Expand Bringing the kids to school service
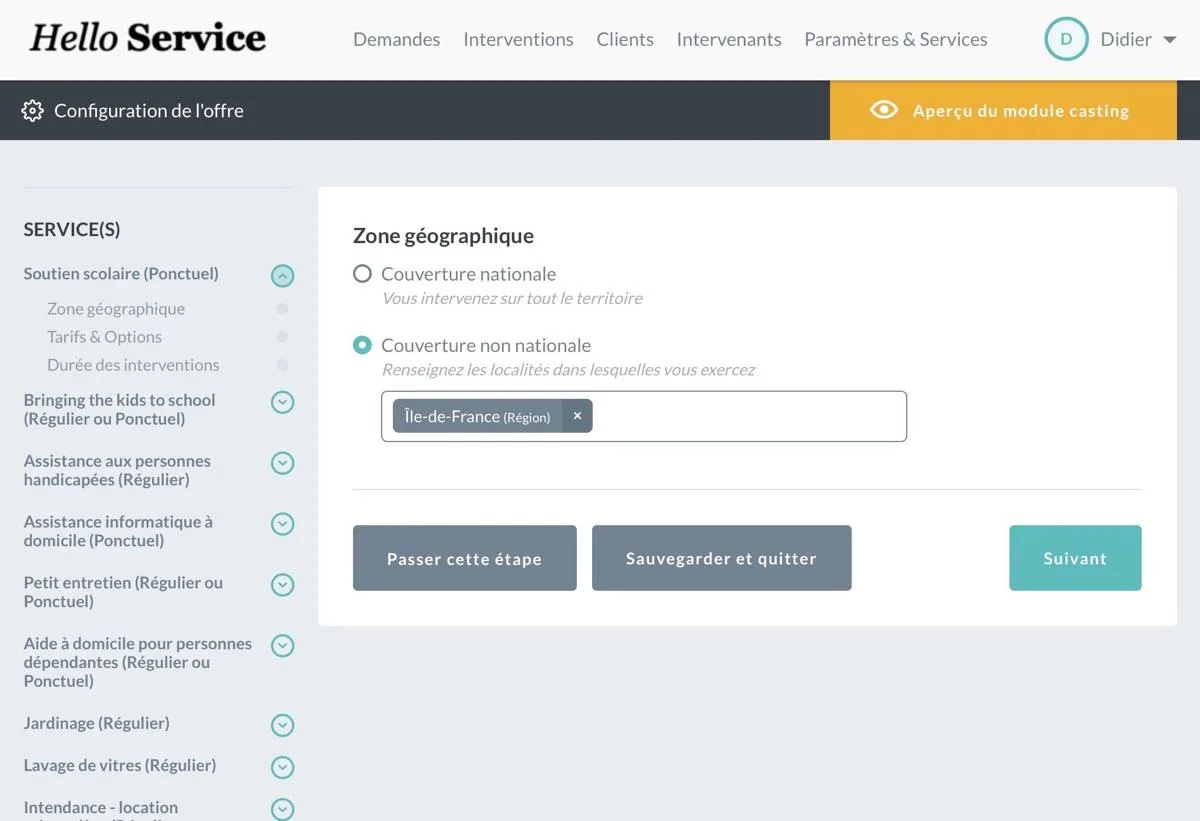 pyautogui.click(x=283, y=402)
